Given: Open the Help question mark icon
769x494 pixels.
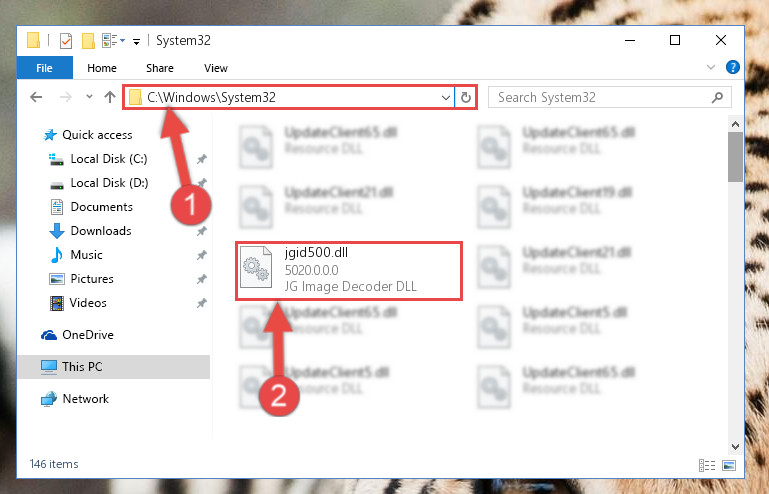Looking at the screenshot, I should [732, 67].
